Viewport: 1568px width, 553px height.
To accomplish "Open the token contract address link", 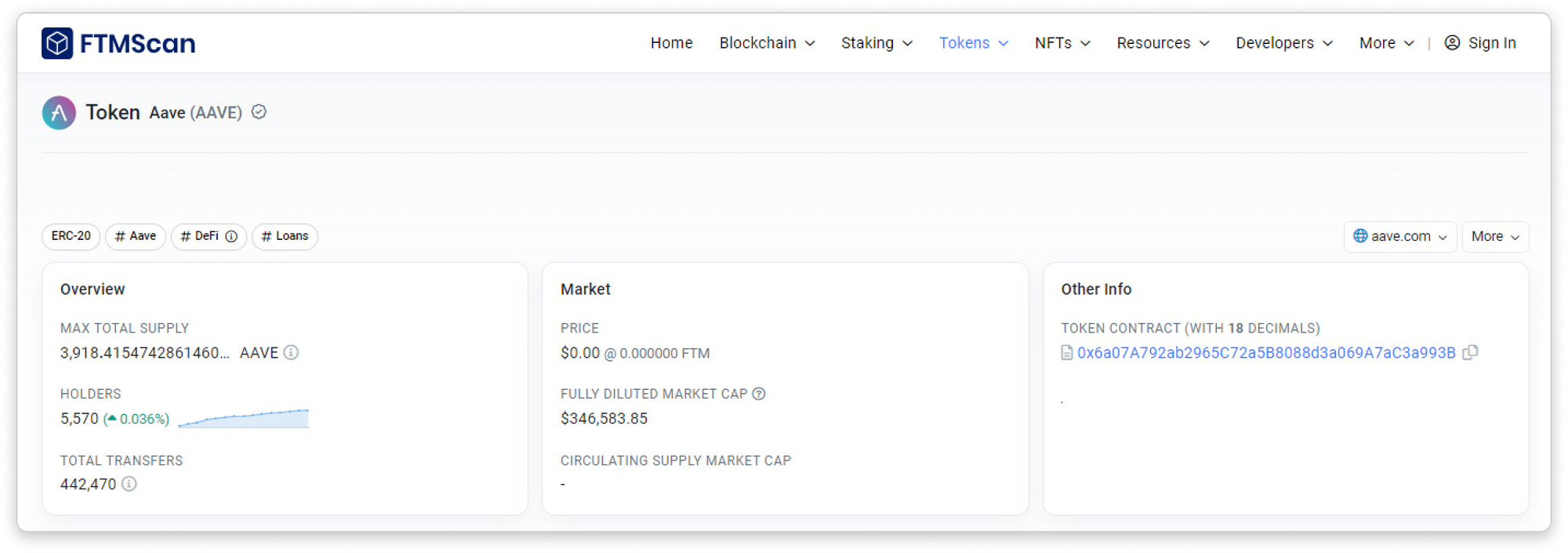I will [1265, 353].
